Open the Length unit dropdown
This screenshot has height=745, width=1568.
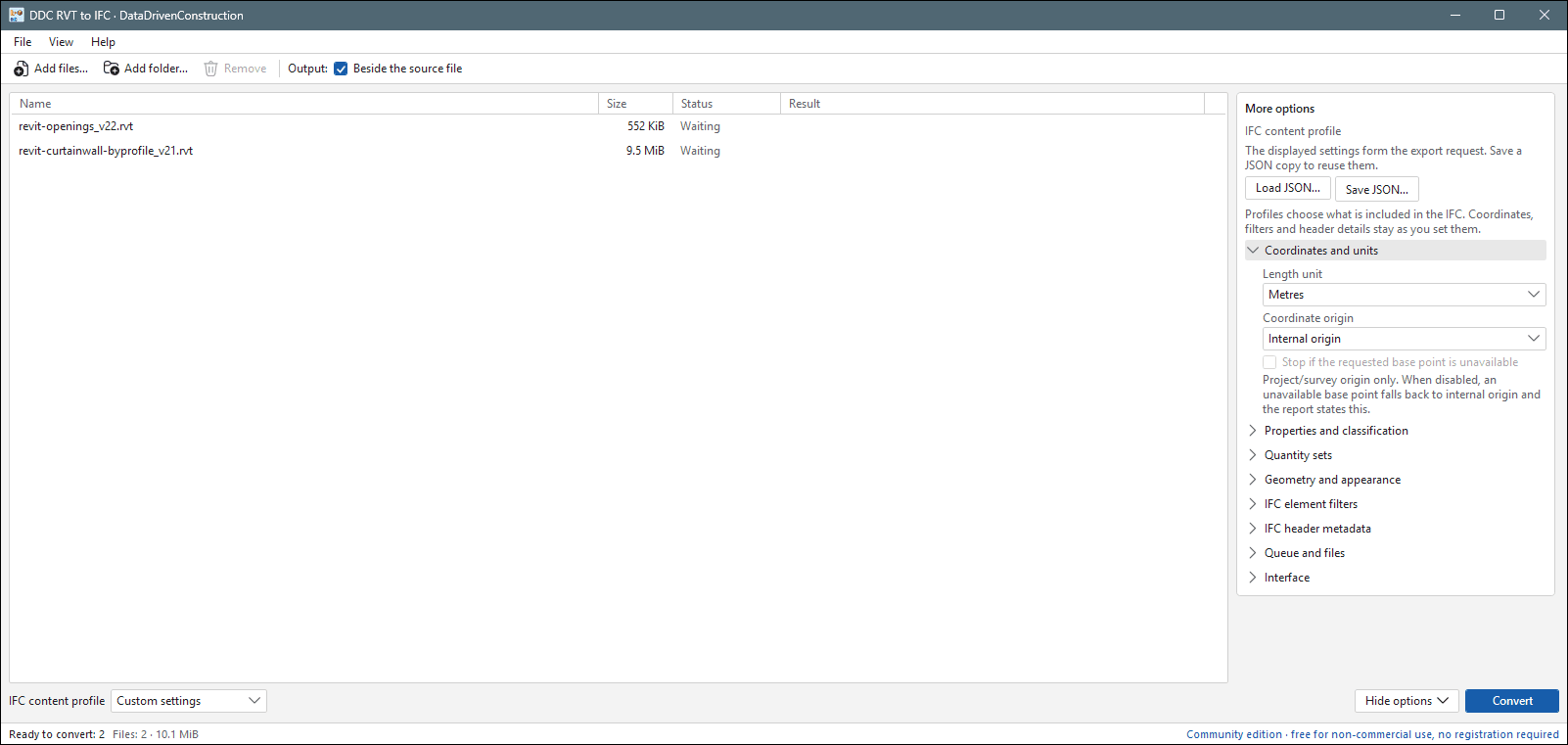(x=1404, y=295)
